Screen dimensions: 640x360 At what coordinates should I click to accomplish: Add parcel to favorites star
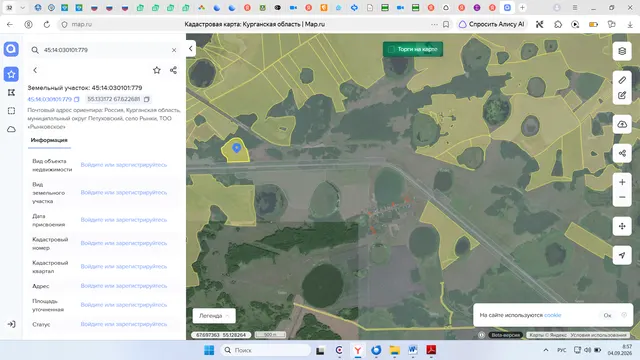point(157,70)
